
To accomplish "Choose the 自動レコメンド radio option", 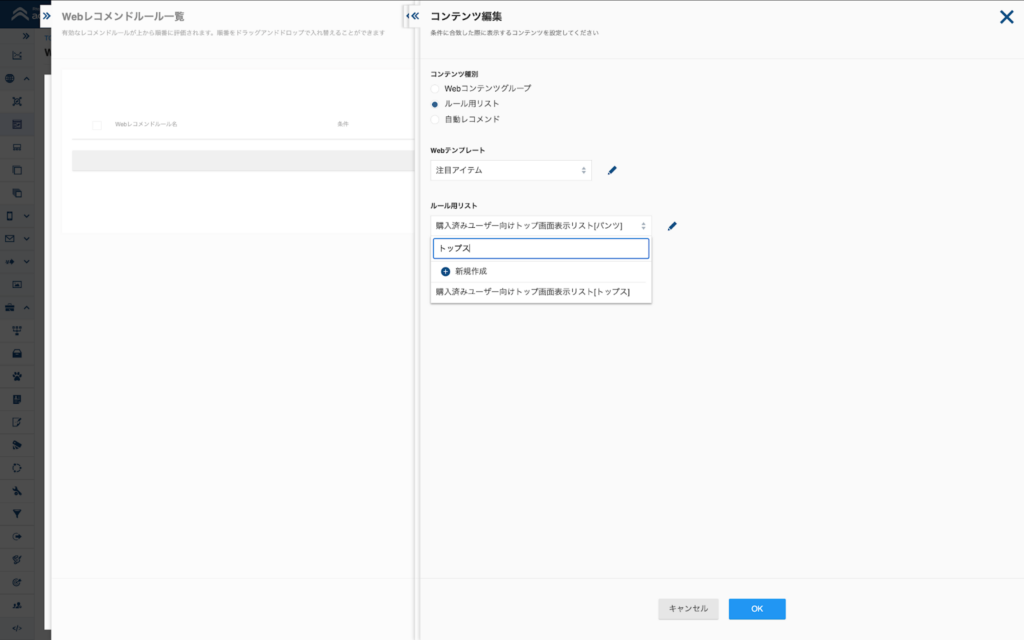I will [x=435, y=119].
